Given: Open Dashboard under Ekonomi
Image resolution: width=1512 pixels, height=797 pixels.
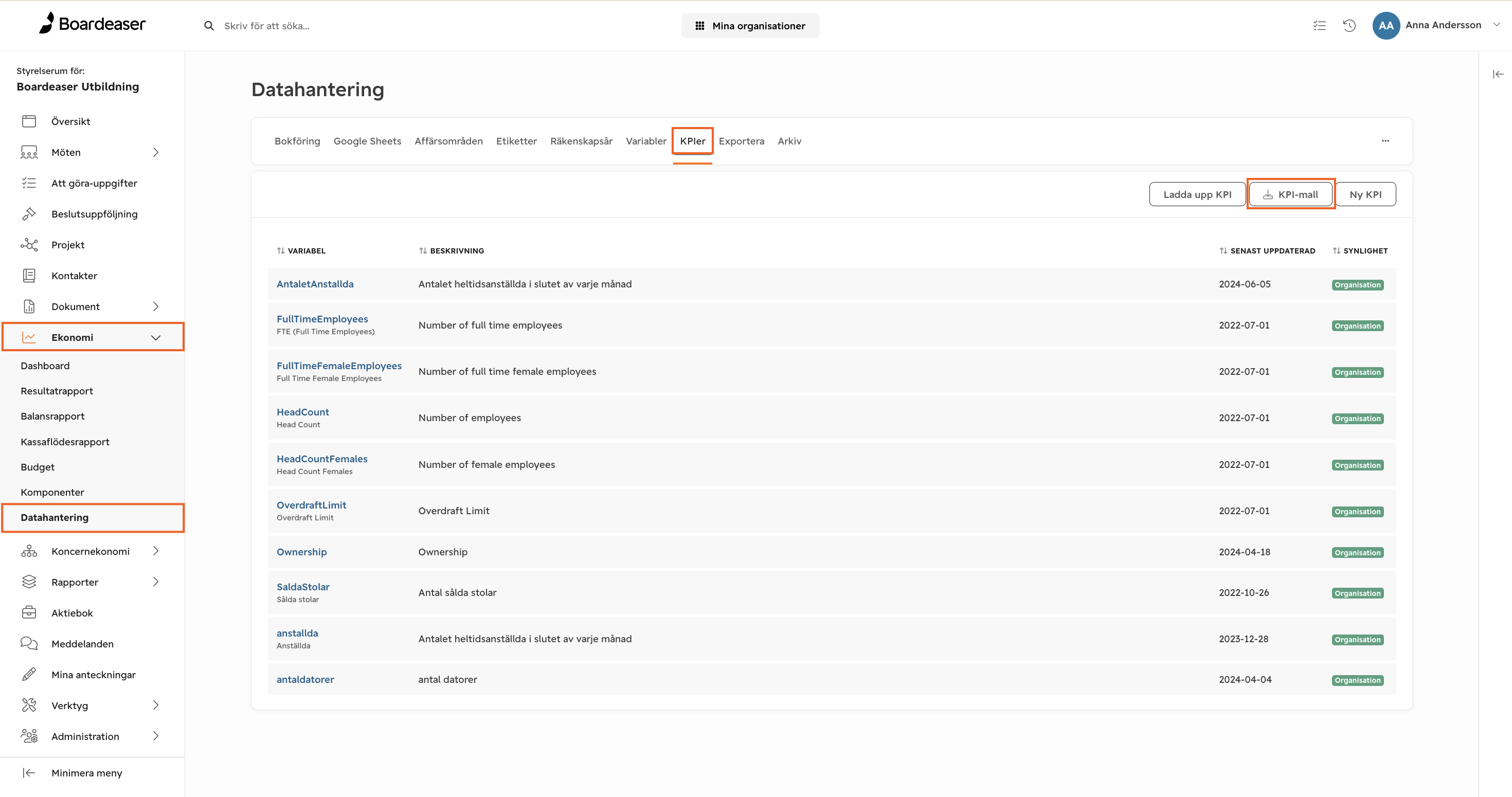Looking at the screenshot, I should coord(45,366).
